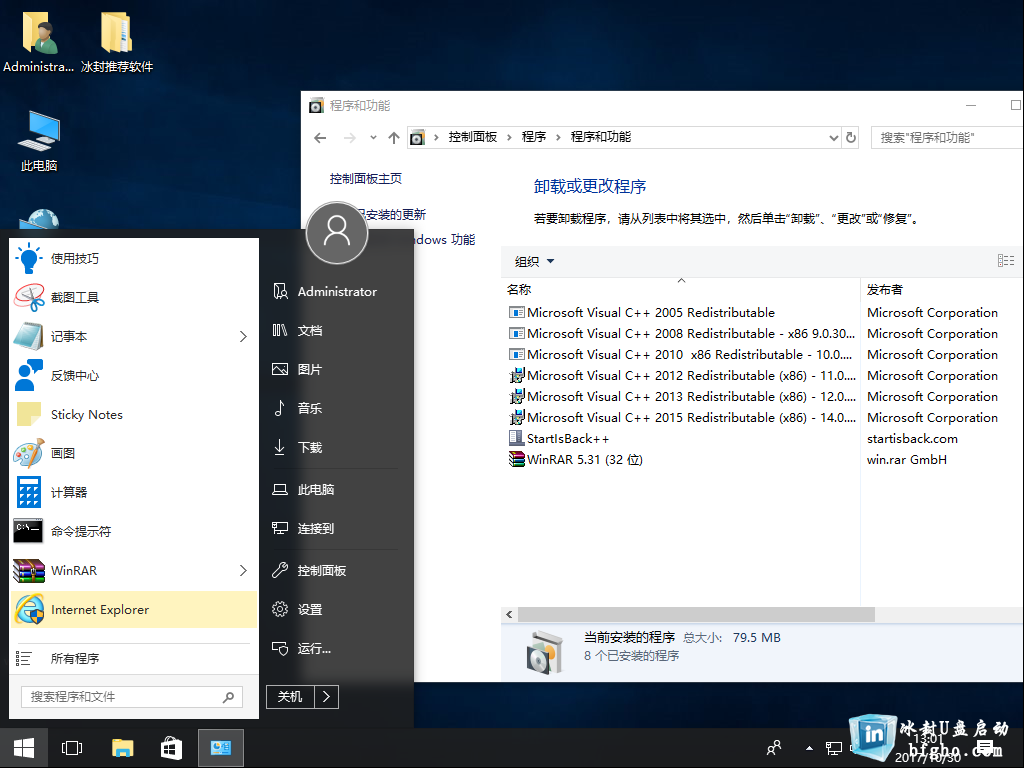Click 程序 breadcrumb in address bar
Viewport: 1024px width, 768px height.
[x=534, y=137]
